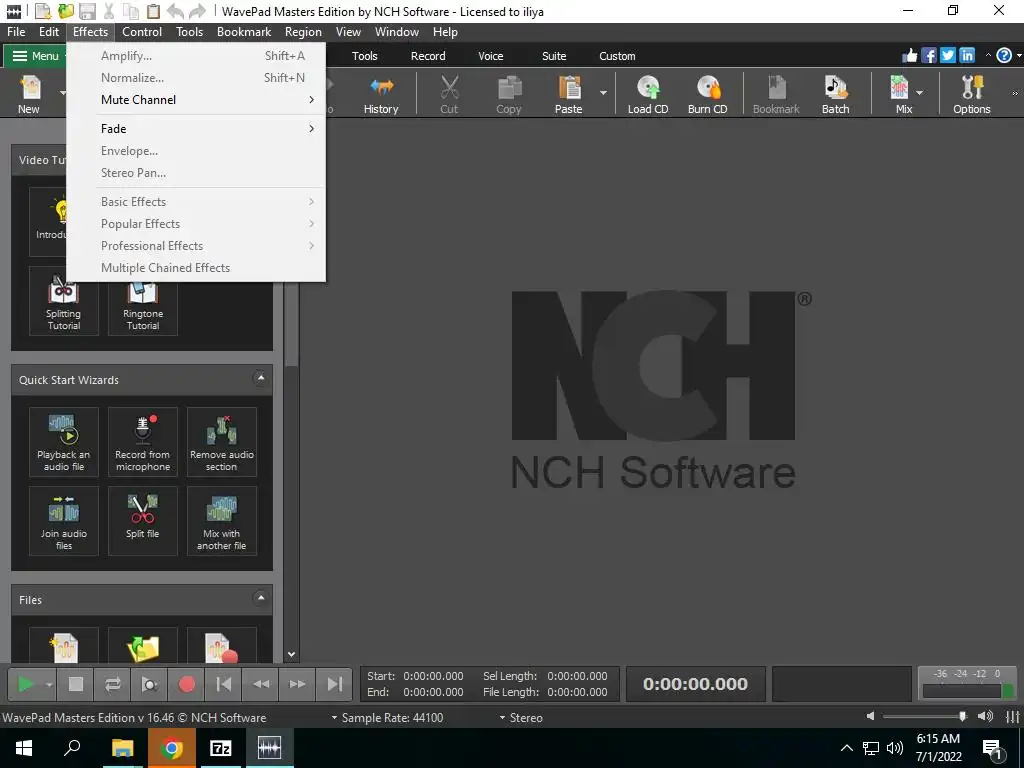Open the help icon dropdown arrow

1018,56
